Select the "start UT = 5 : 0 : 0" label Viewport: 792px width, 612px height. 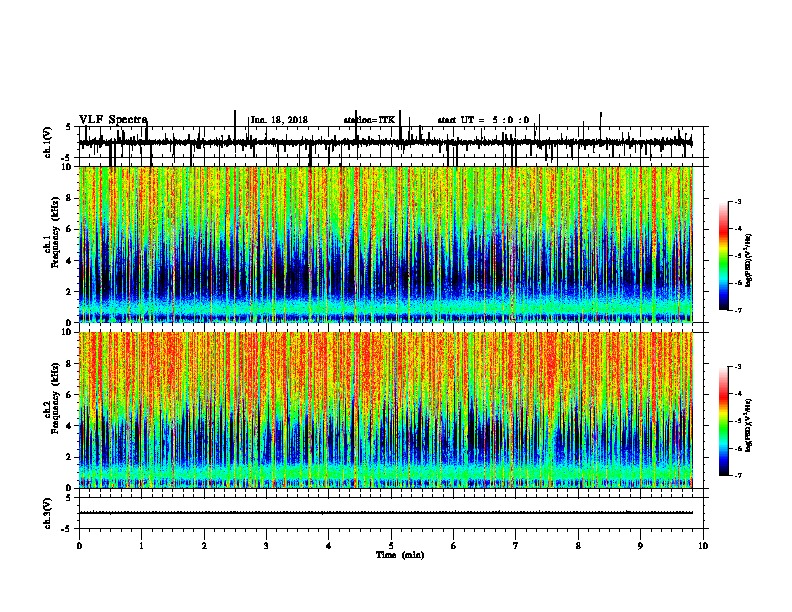pos(483,120)
